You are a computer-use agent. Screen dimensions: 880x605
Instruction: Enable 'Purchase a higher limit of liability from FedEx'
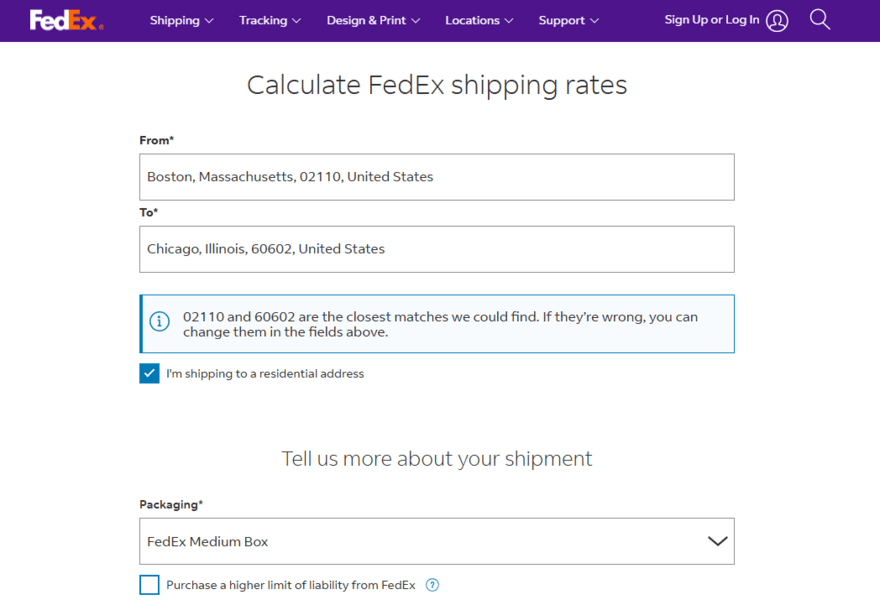click(149, 584)
